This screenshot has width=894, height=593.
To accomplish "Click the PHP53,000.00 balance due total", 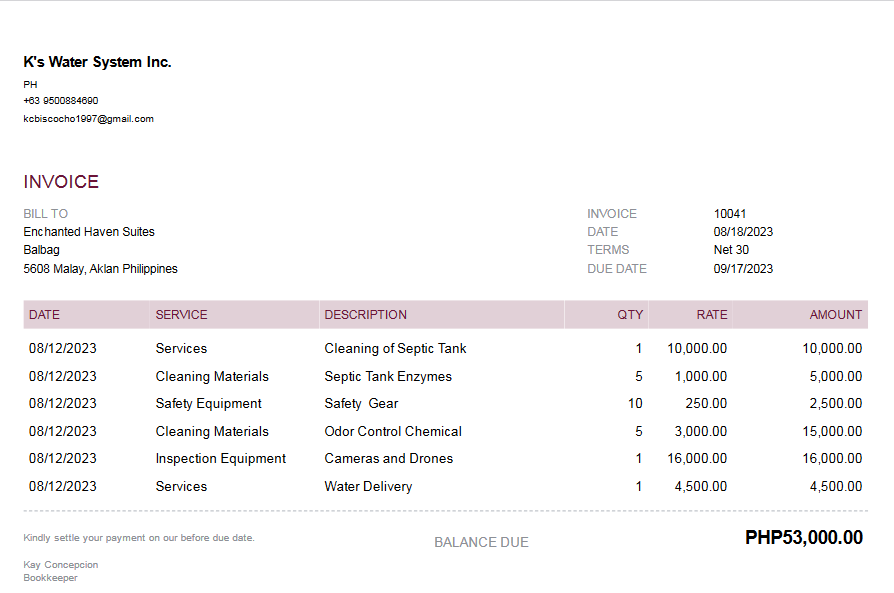I will pos(803,538).
